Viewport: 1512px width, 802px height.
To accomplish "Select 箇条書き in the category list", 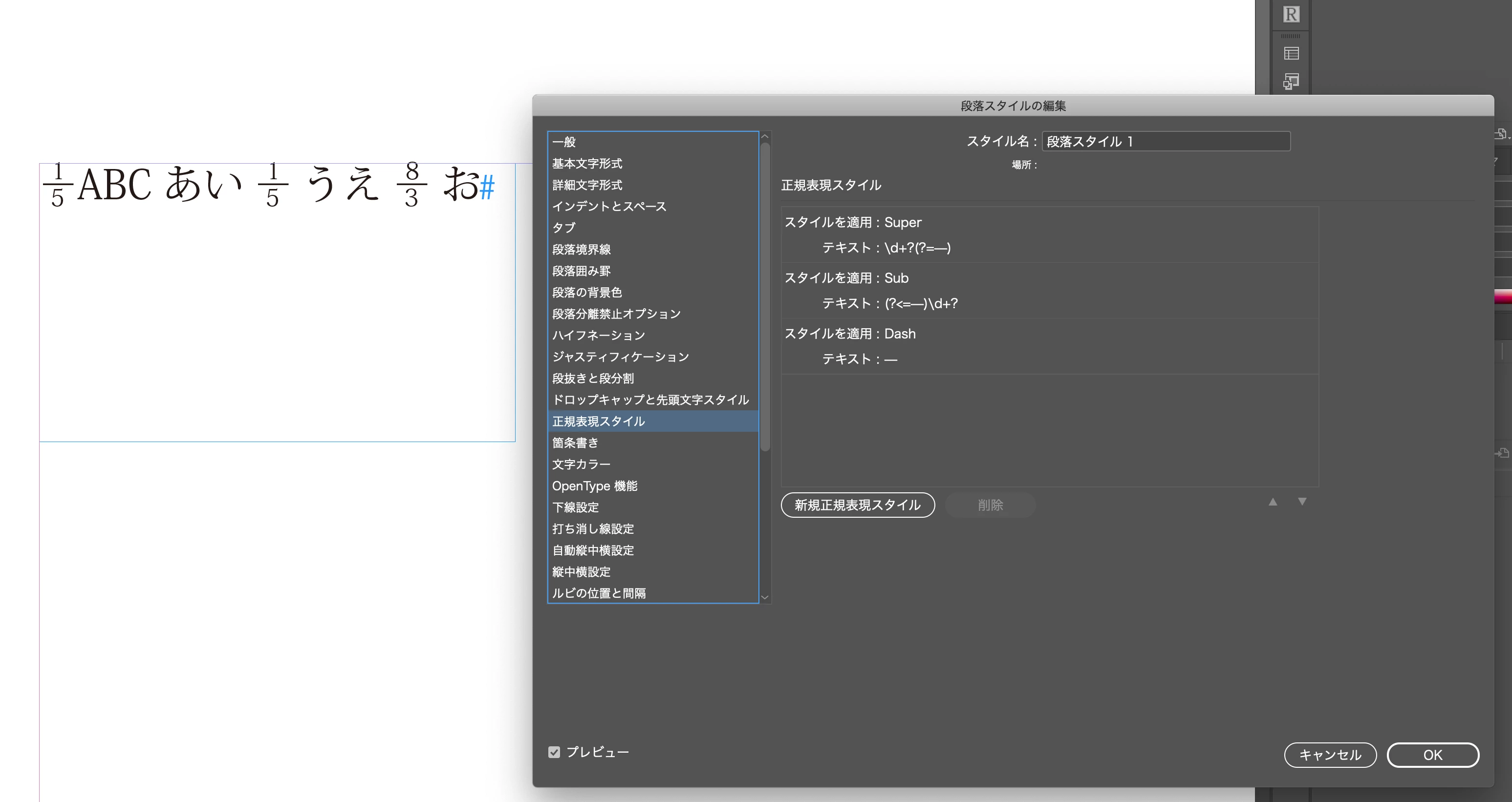I will click(x=575, y=443).
